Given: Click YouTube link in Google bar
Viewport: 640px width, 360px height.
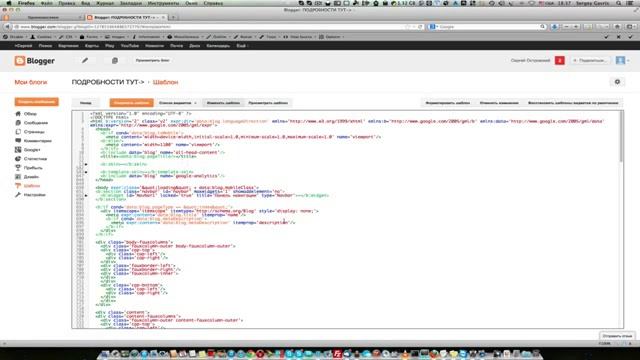Looking at the screenshot, I should 130,46.
